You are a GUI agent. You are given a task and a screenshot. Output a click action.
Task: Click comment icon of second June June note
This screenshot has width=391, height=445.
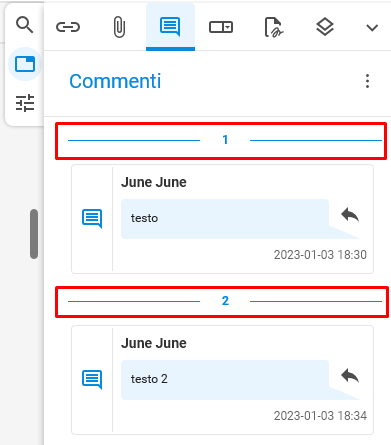point(92,380)
